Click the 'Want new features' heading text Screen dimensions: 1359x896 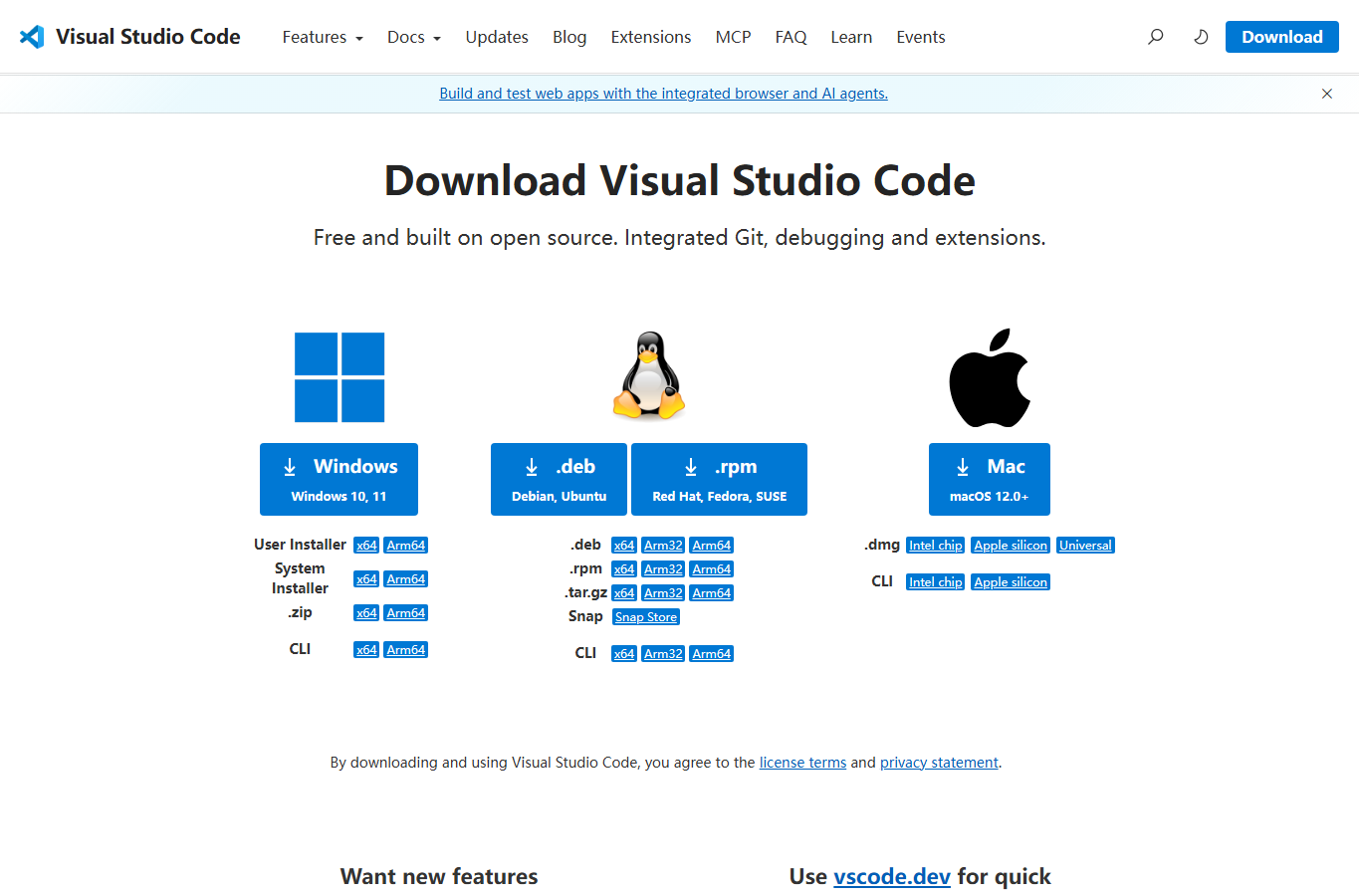(439, 876)
